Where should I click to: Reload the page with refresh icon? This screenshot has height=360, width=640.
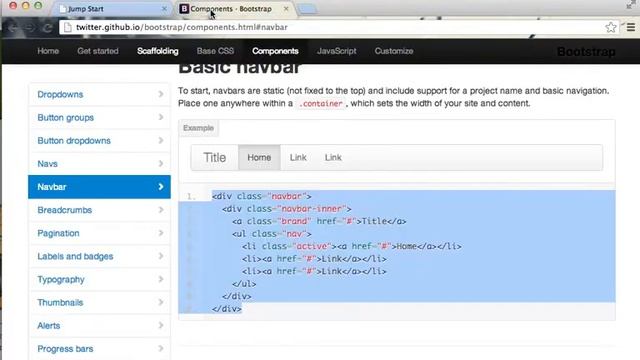pyautogui.click(x=47, y=28)
